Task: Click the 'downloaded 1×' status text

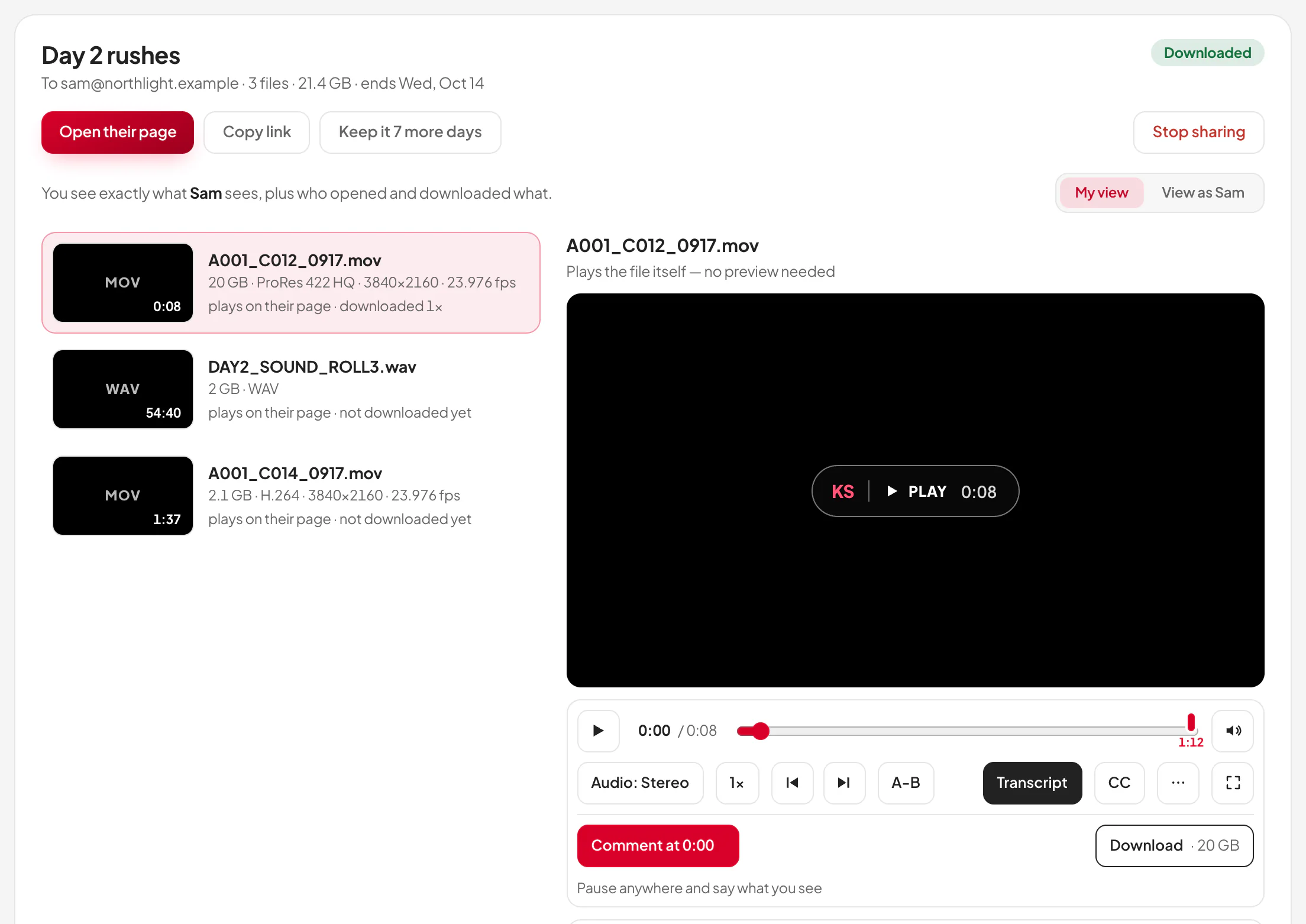Action: coord(390,306)
